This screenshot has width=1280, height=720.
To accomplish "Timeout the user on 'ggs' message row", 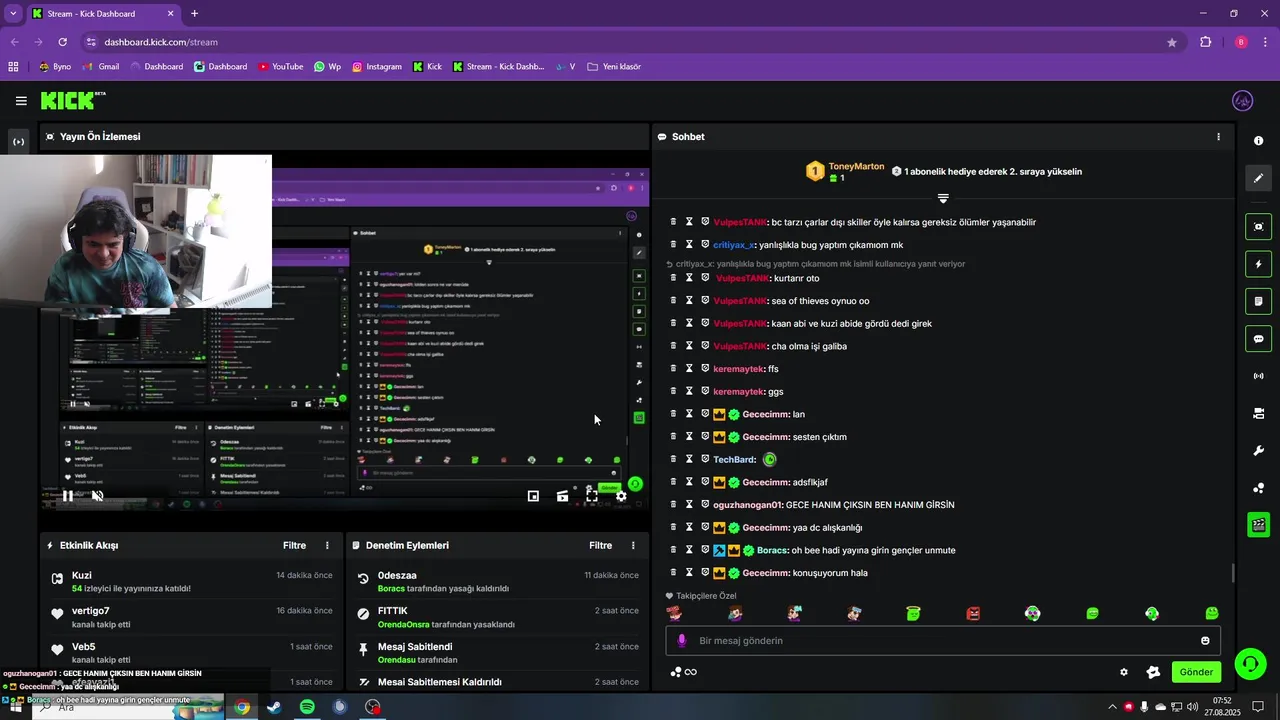I will pyautogui.click(x=689, y=392).
